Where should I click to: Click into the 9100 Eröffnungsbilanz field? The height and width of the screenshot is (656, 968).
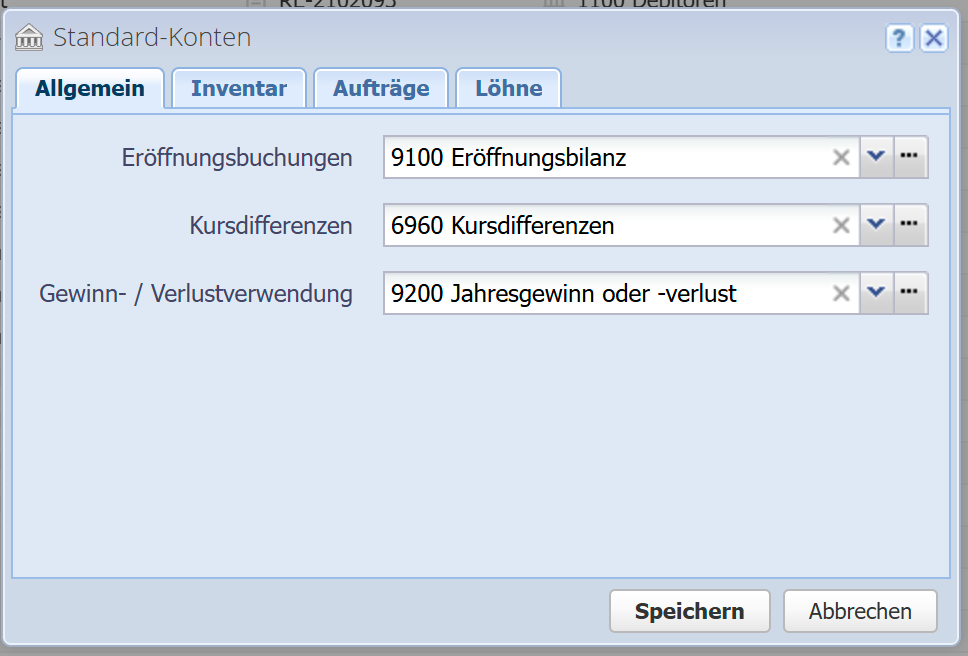click(600, 157)
